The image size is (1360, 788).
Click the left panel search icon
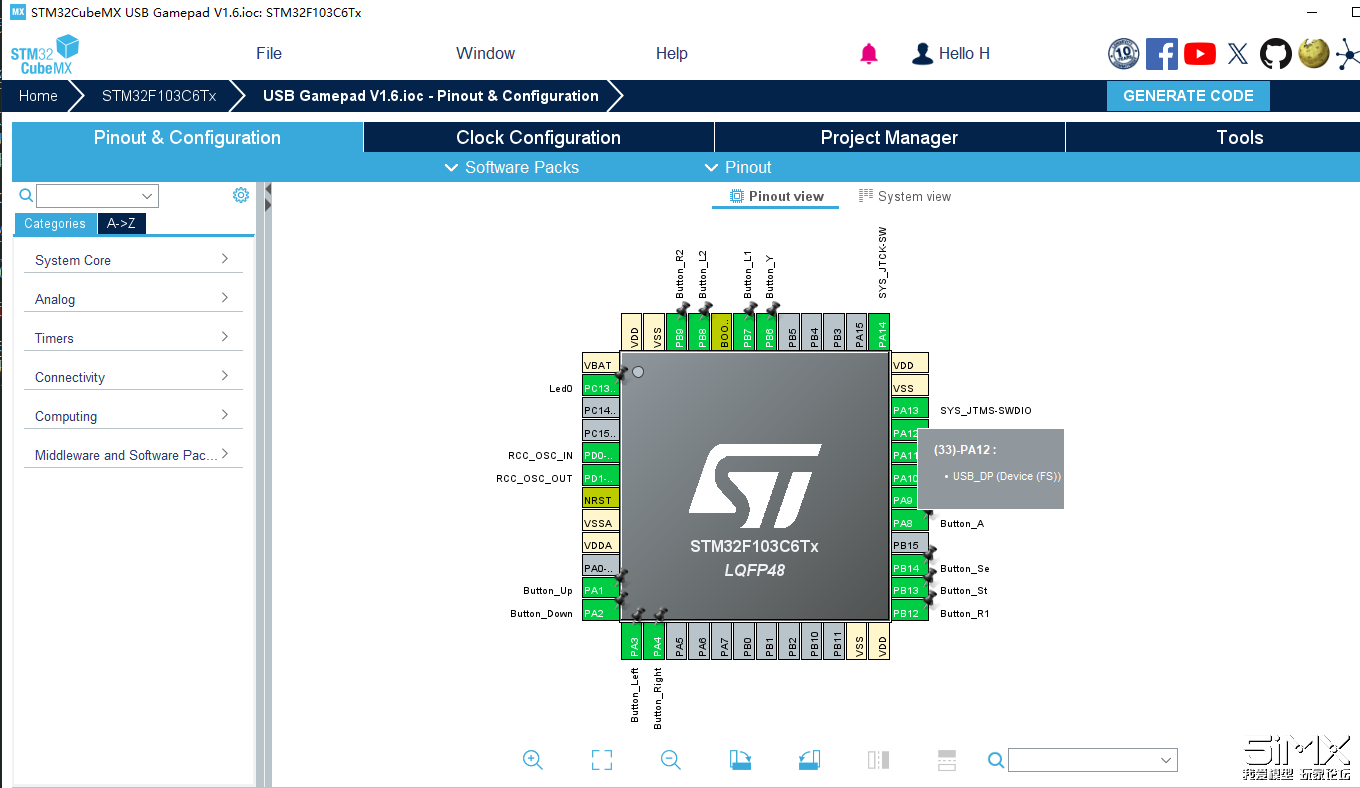(x=26, y=195)
